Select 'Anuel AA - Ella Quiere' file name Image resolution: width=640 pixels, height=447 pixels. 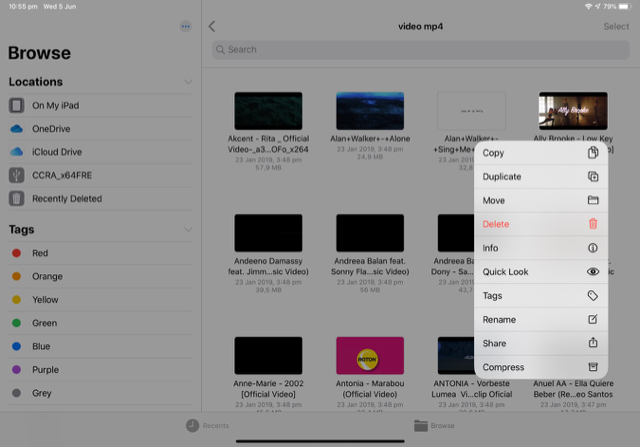[x=573, y=389]
